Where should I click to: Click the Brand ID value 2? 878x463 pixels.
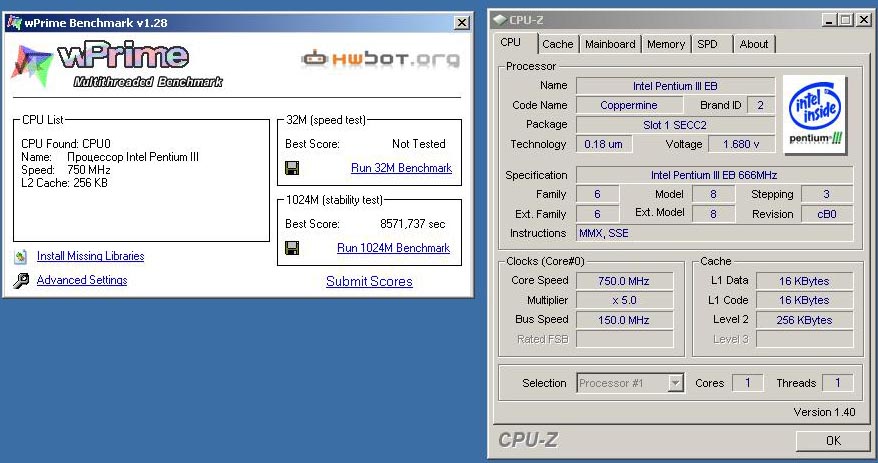pos(760,105)
